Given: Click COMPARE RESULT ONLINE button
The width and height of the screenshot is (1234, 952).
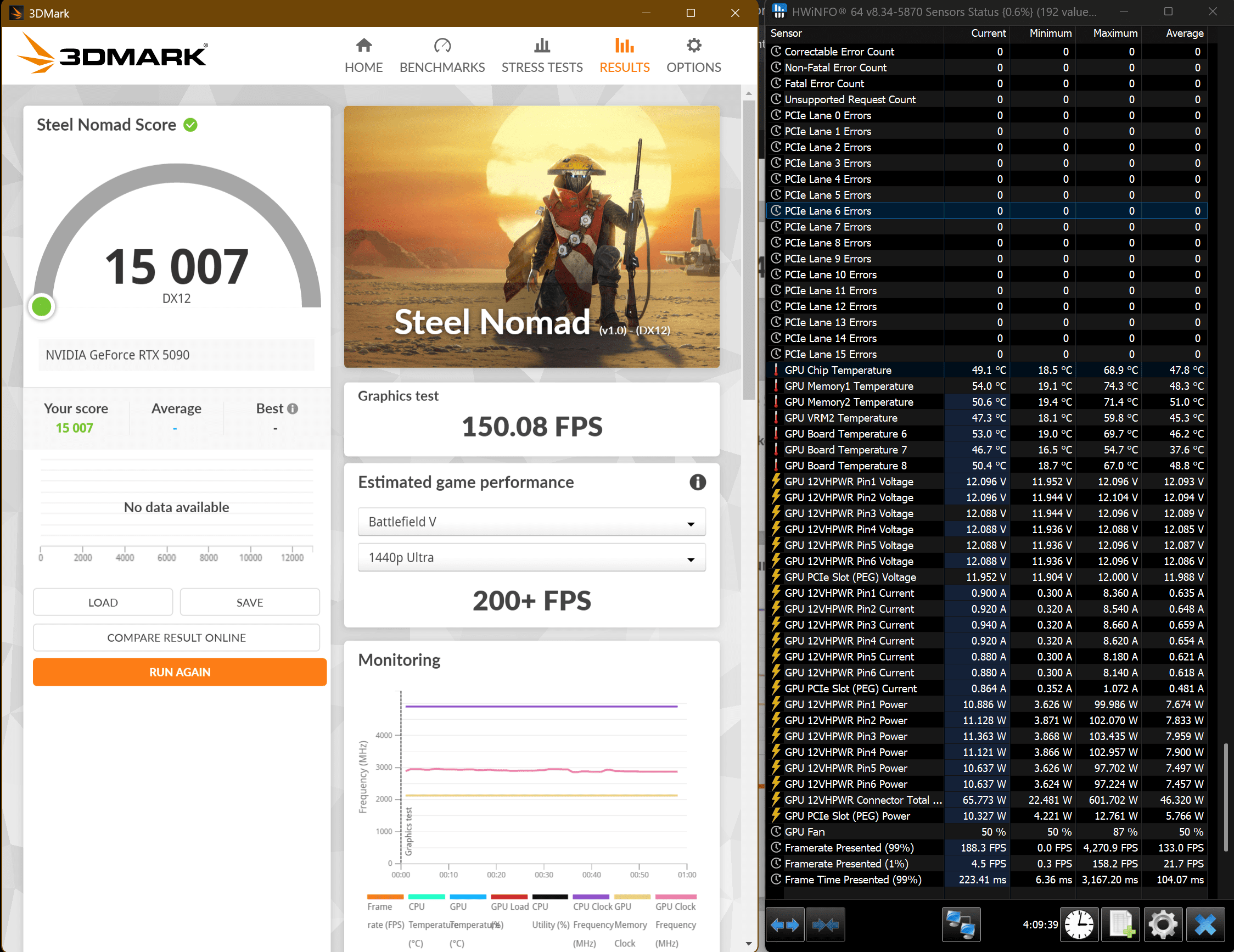Looking at the screenshot, I should [x=176, y=637].
